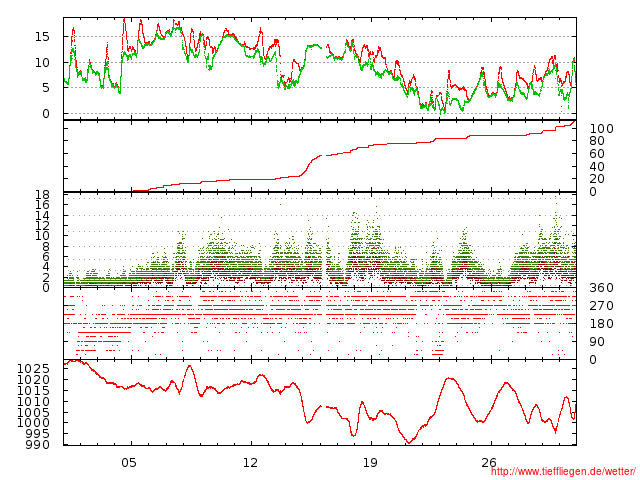Click the "1025" pressure axis label
The width and height of the screenshot is (640, 480).
[33, 369]
